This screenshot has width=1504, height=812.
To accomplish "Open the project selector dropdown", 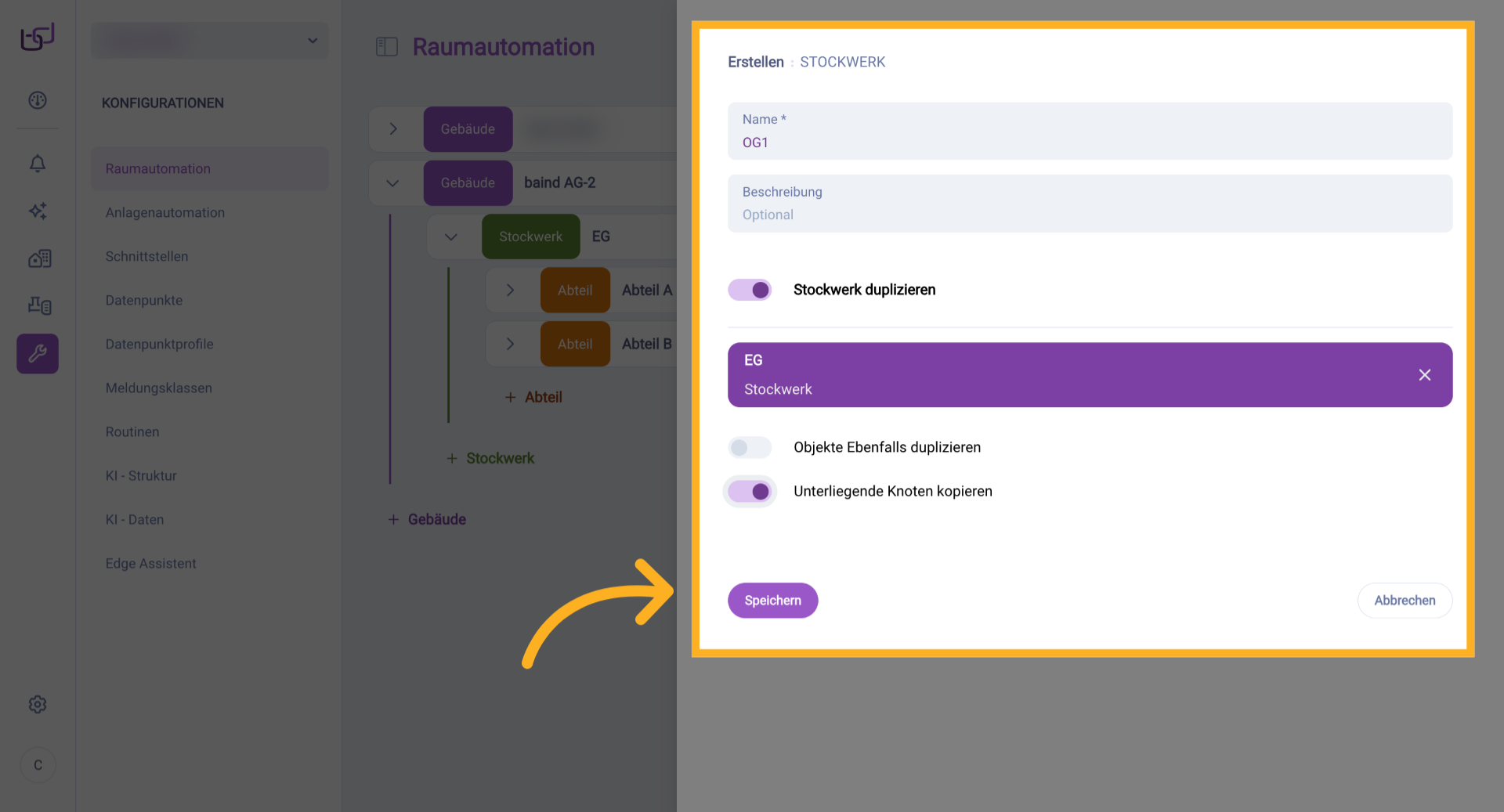I will pos(210,41).
